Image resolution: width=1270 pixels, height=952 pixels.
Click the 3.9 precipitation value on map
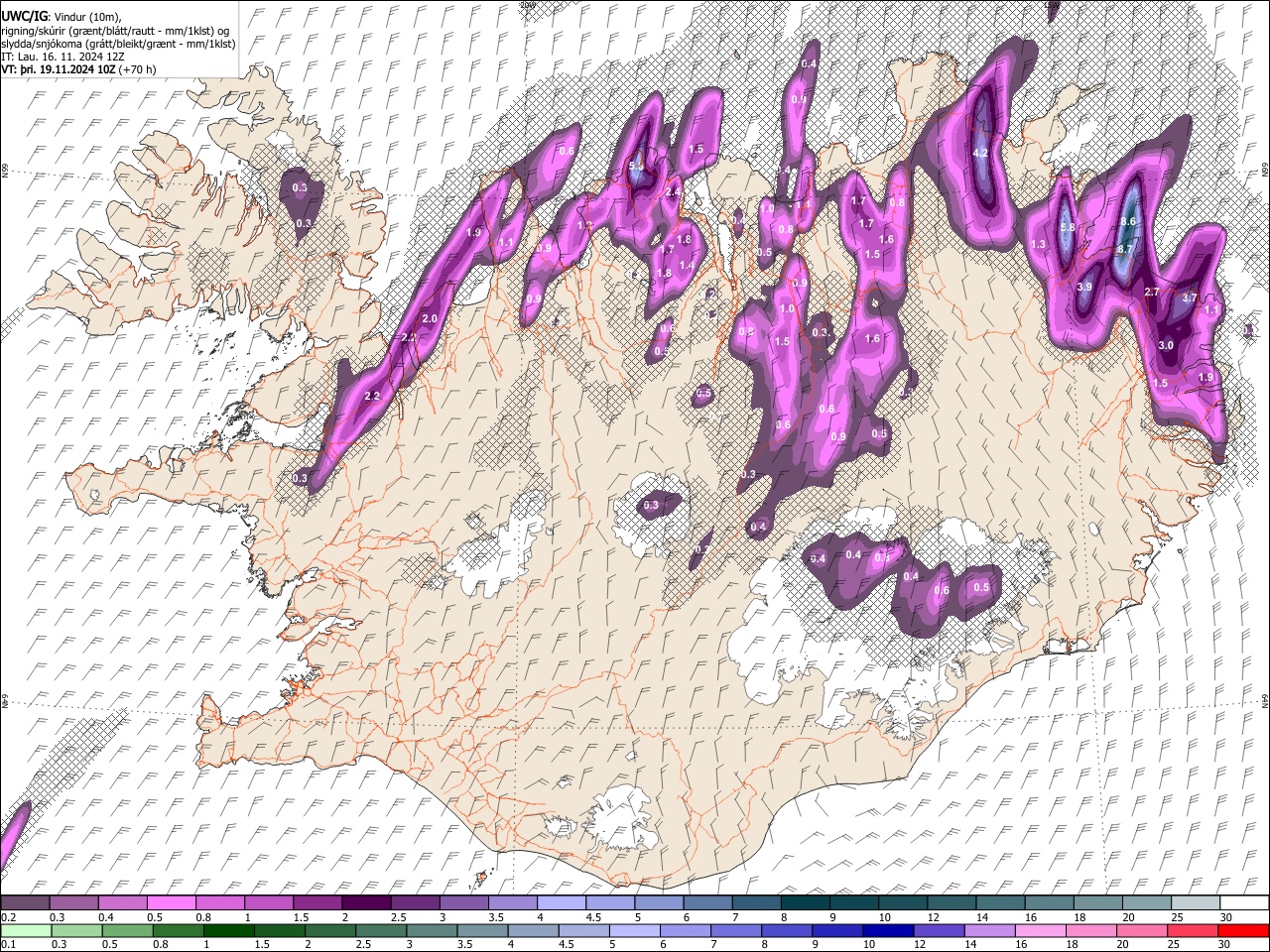pos(1084,287)
